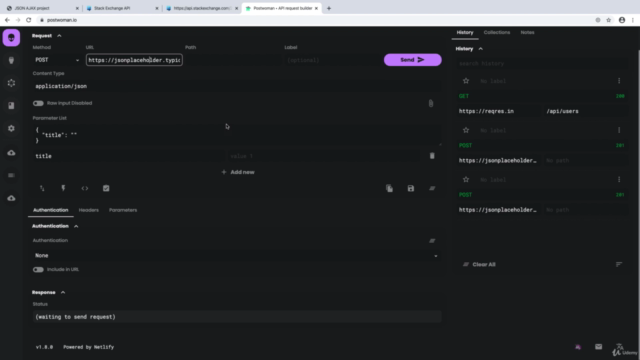Star the last POST history entry
This screenshot has width=640, height=360.
click(x=466, y=180)
